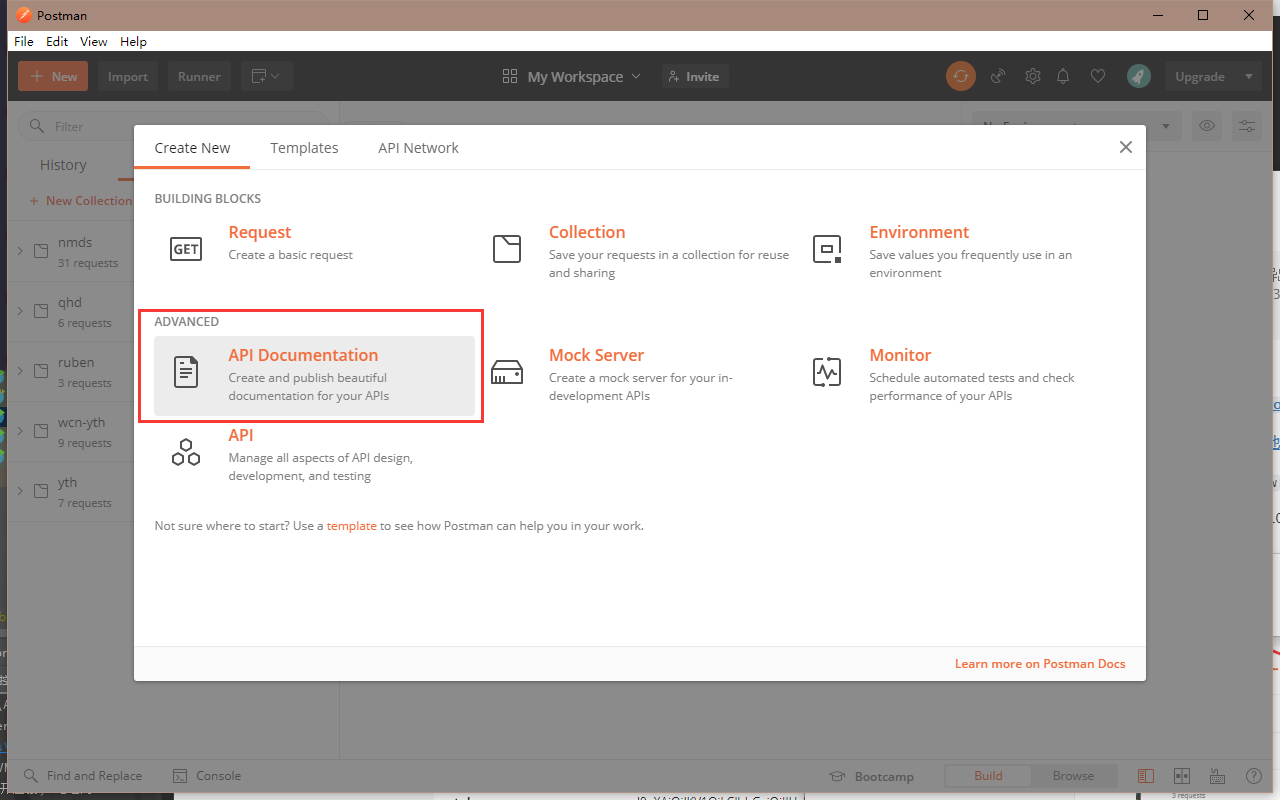Open the rocket avatar profile menu
This screenshot has width=1280, height=800.
tap(1138, 76)
